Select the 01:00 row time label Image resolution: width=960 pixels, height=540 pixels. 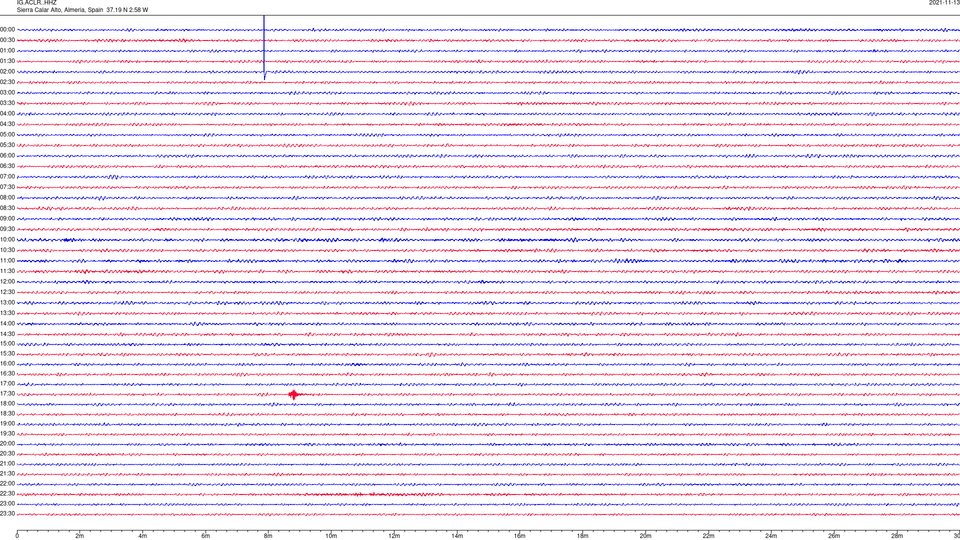7,50
